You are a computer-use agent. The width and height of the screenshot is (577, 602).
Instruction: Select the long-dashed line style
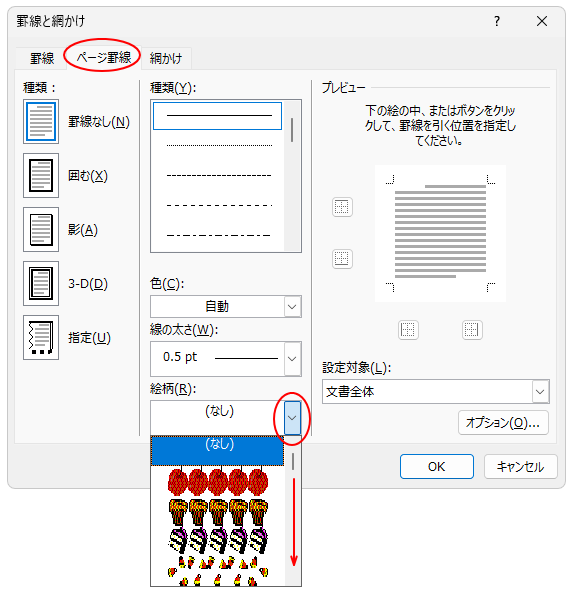coord(219,205)
